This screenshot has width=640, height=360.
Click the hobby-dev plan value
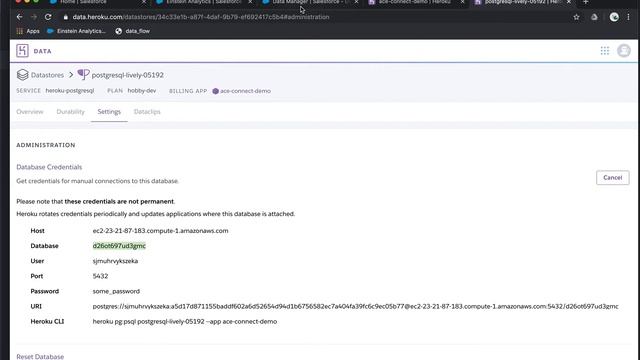142,91
